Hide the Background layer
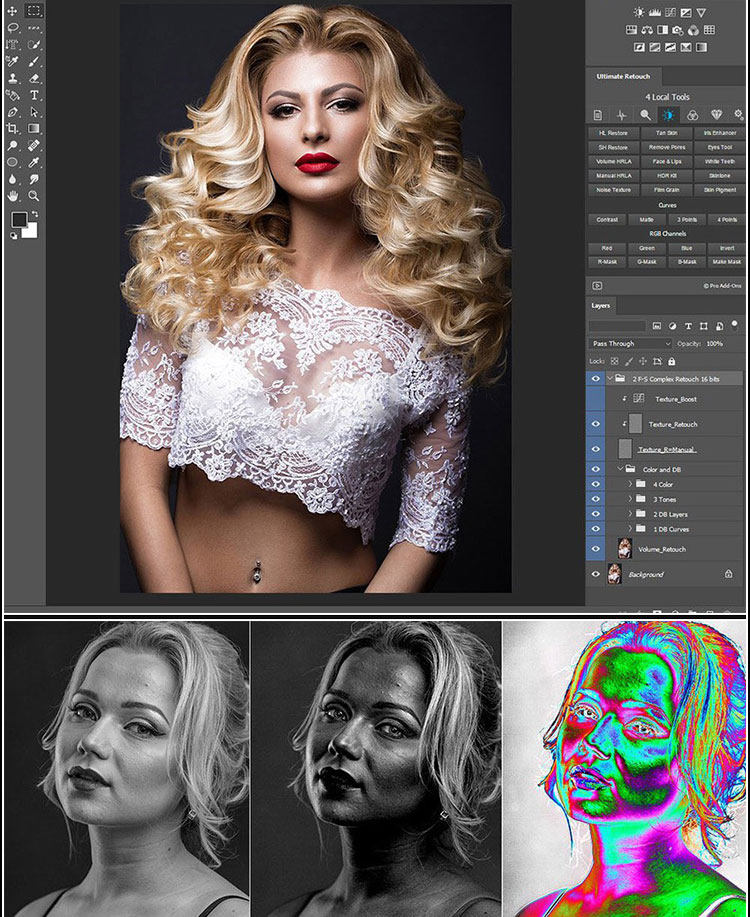The height and width of the screenshot is (917, 750). (x=596, y=574)
